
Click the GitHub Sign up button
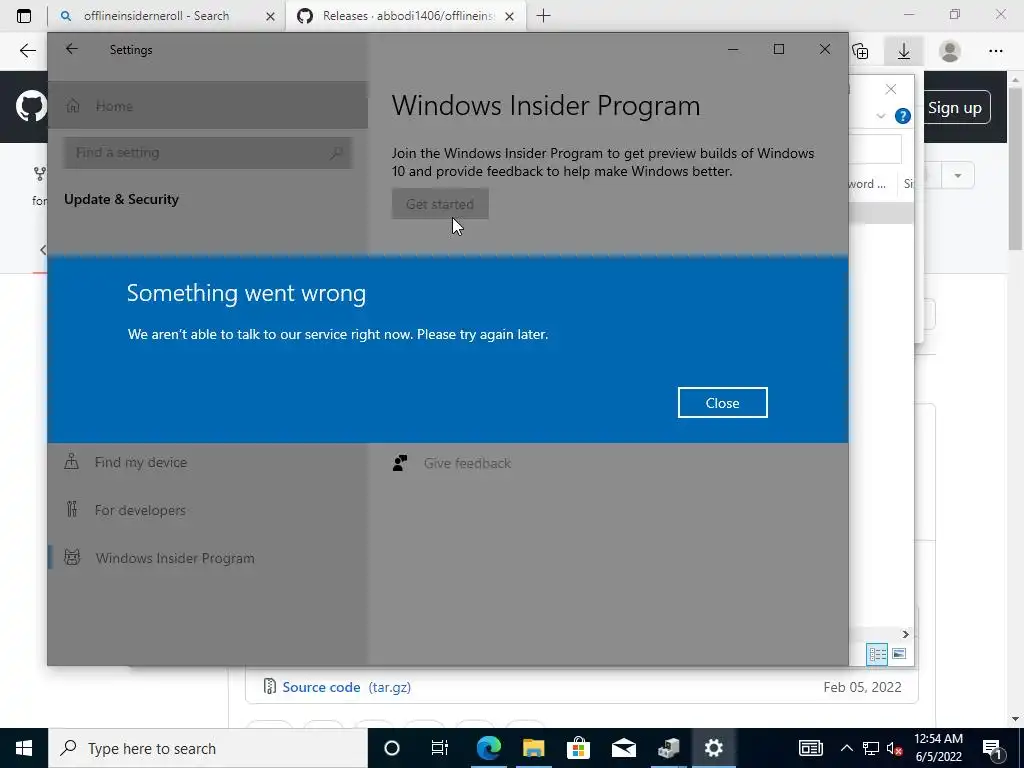pos(955,108)
